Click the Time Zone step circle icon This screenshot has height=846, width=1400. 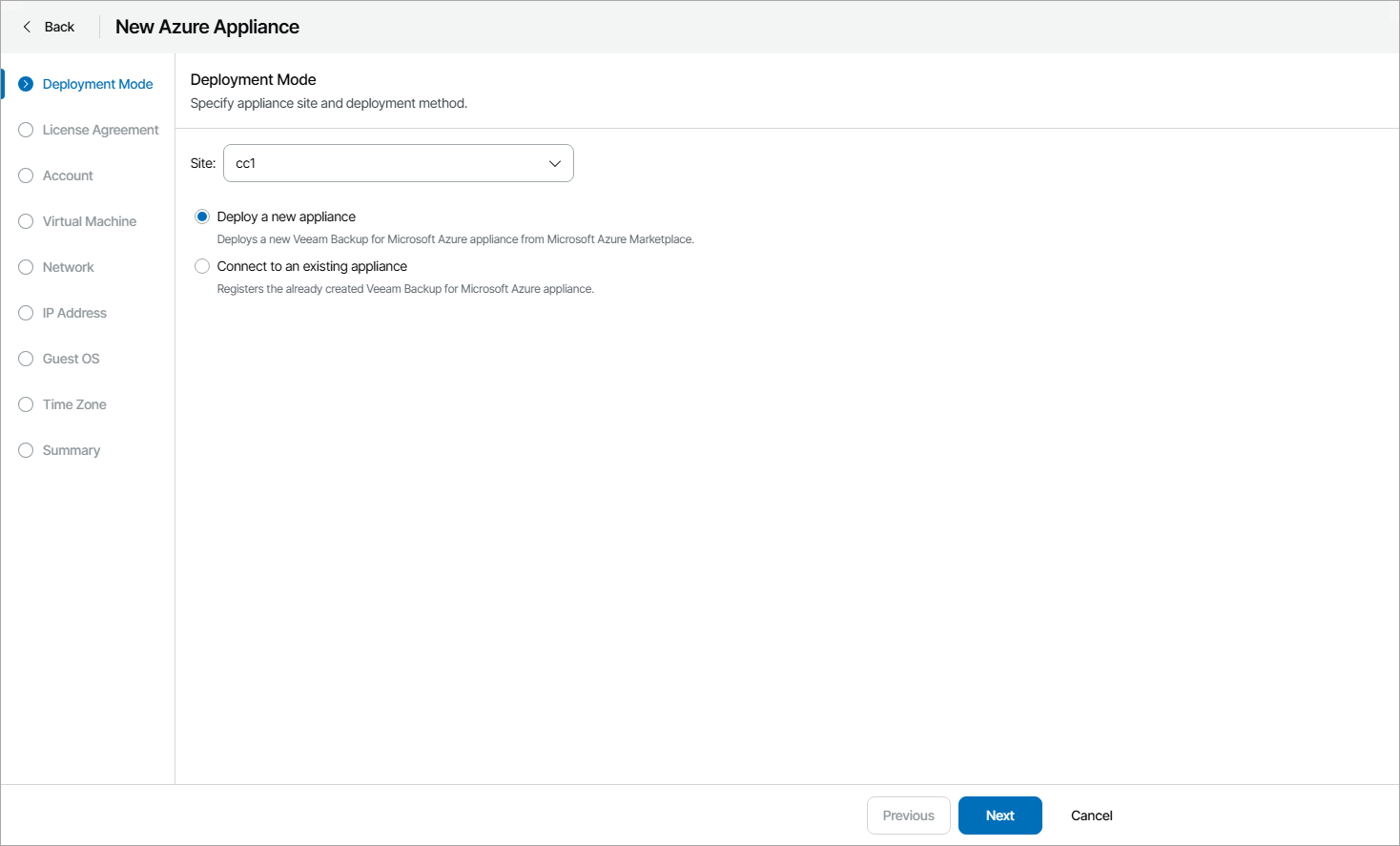pyautogui.click(x=26, y=404)
